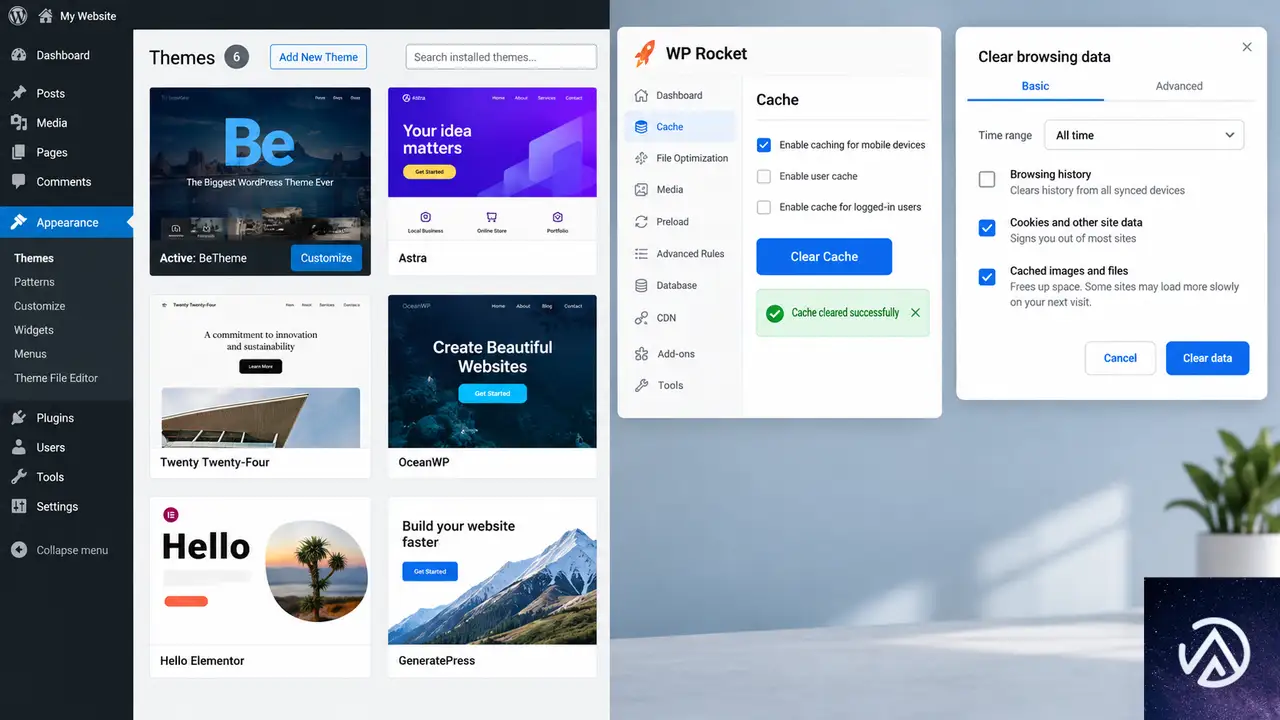Uncheck Enable caching for mobile devices
The width and height of the screenshot is (1280, 720).
click(x=764, y=145)
